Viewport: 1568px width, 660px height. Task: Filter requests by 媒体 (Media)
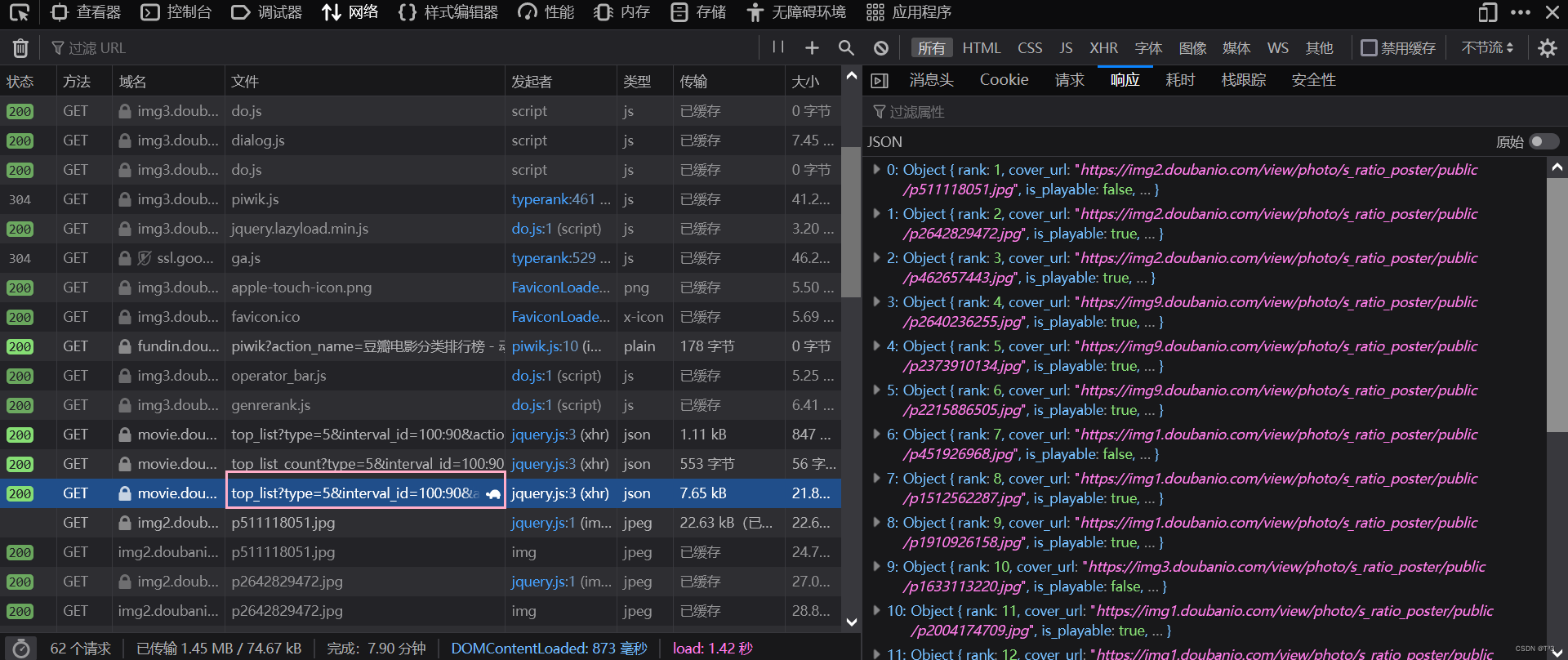(1236, 48)
